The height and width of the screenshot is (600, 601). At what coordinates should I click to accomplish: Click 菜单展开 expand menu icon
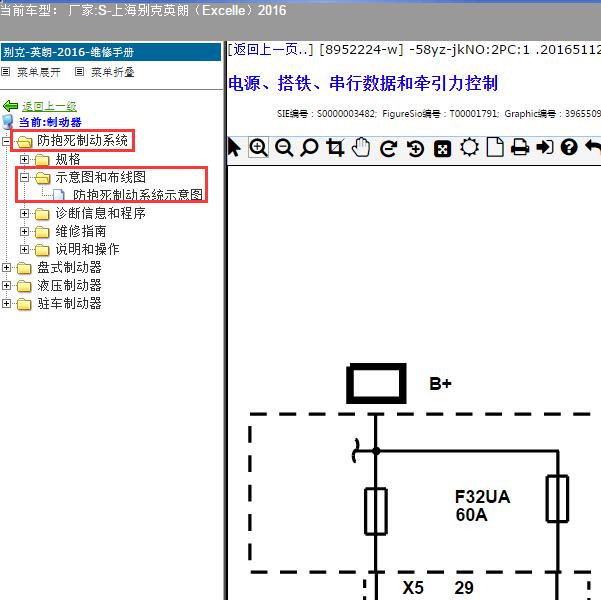click(6, 72)
